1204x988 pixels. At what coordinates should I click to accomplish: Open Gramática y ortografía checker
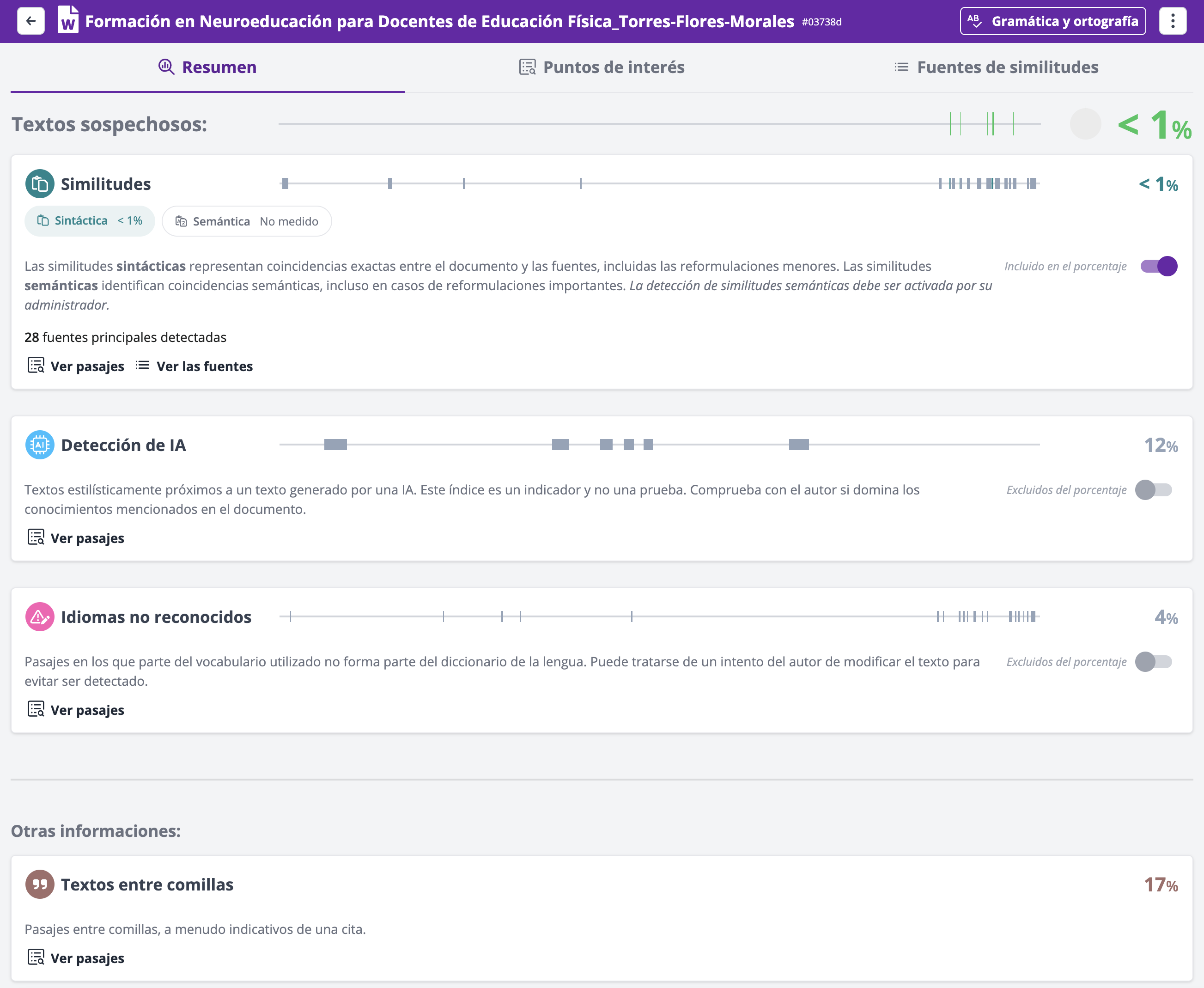tap(1052, 21)
